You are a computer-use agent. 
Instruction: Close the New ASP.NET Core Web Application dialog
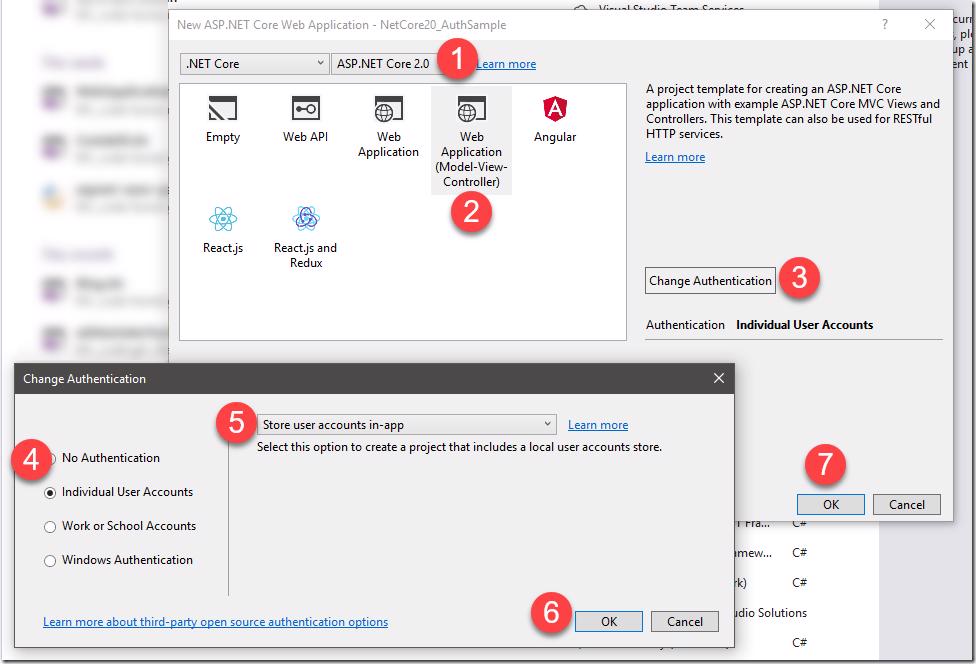pos(929,24)
